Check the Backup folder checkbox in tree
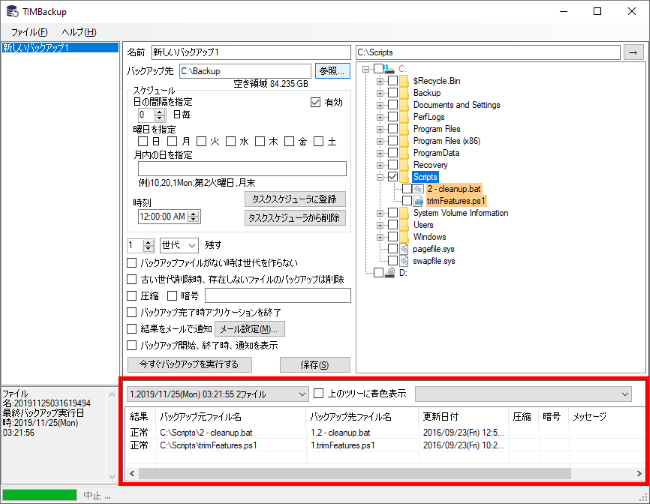The height and width of the screenshot is (504, 650). (393, 93)
